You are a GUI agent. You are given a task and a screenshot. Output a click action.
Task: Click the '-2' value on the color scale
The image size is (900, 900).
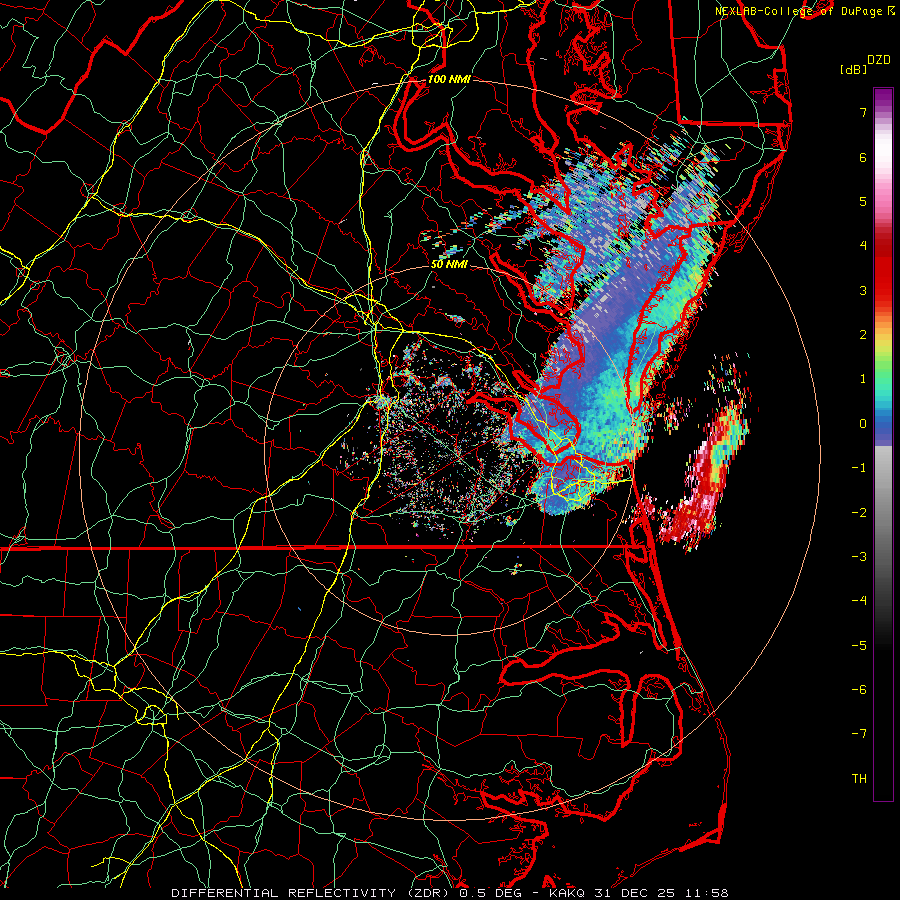pos(859,513)
